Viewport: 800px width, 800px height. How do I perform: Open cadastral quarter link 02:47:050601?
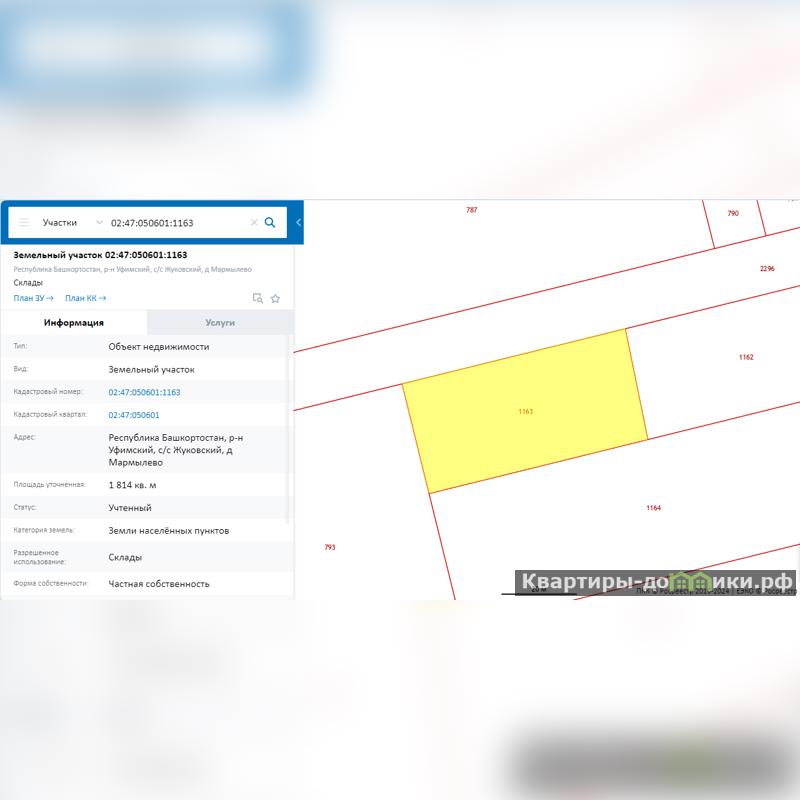tap(134, 415)
